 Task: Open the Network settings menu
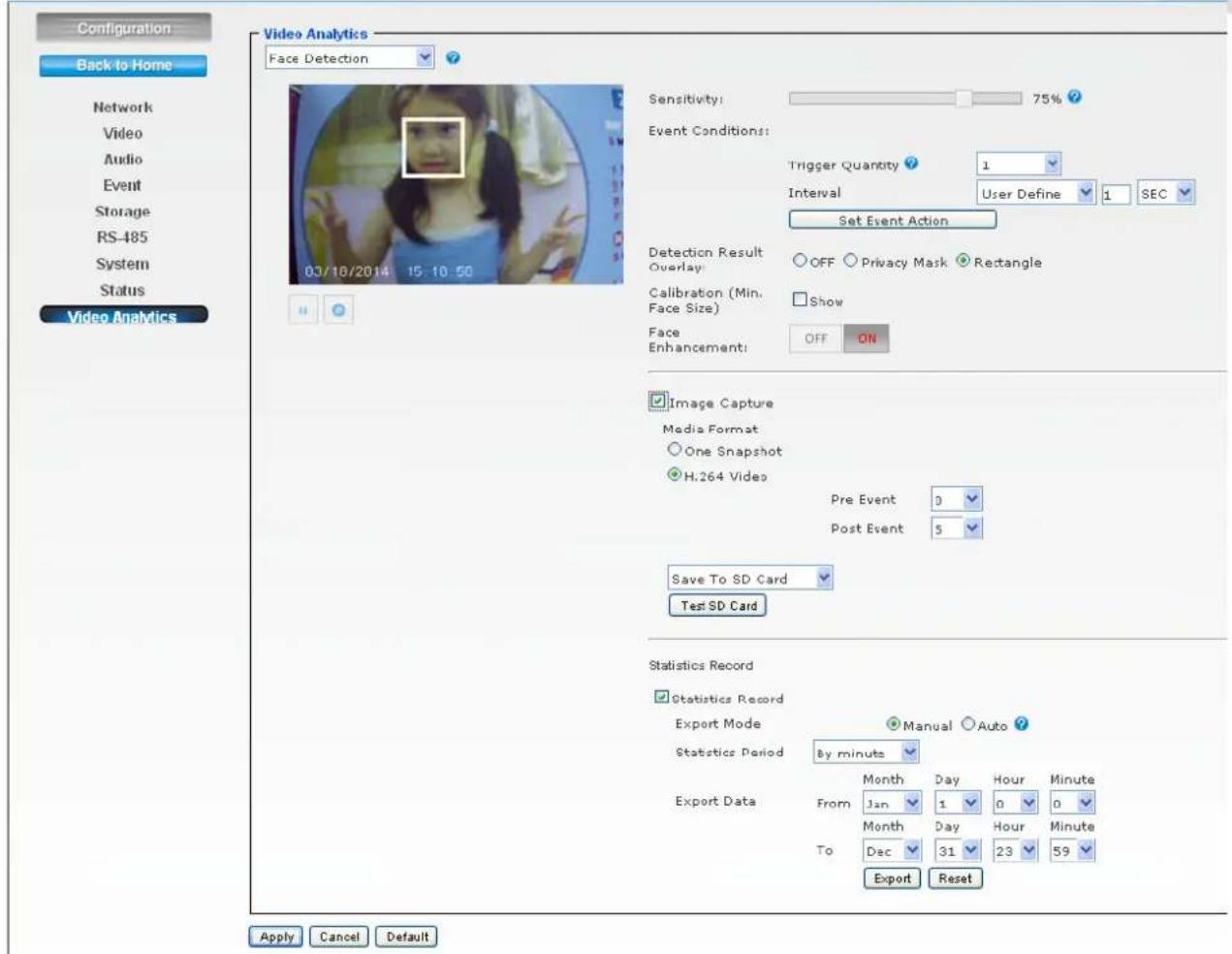[123, 107]
